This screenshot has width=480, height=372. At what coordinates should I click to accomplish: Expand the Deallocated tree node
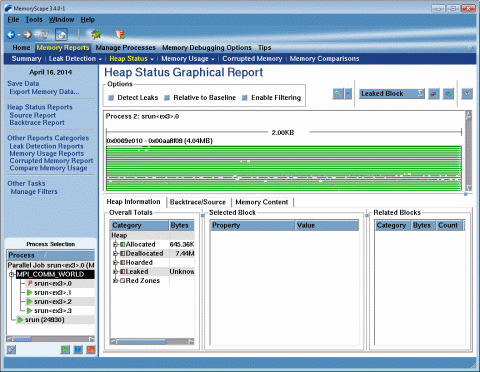click(116, 254)
